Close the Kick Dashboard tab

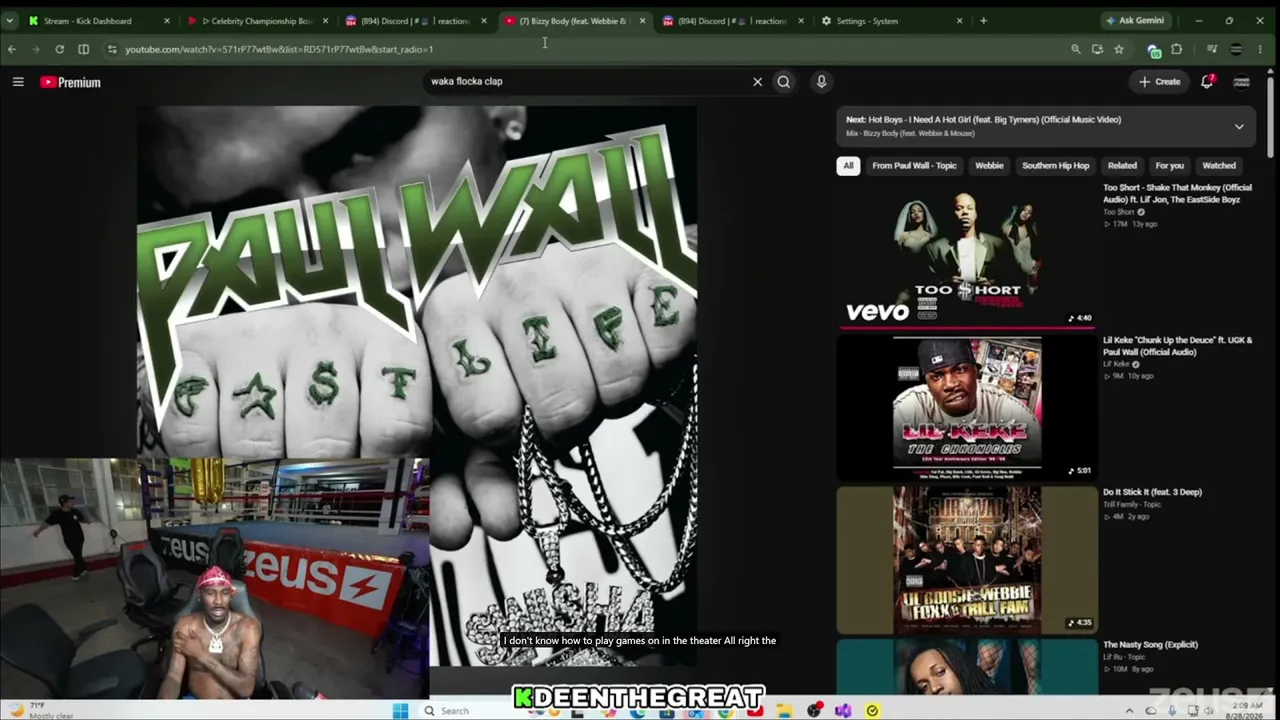point(167,21)
